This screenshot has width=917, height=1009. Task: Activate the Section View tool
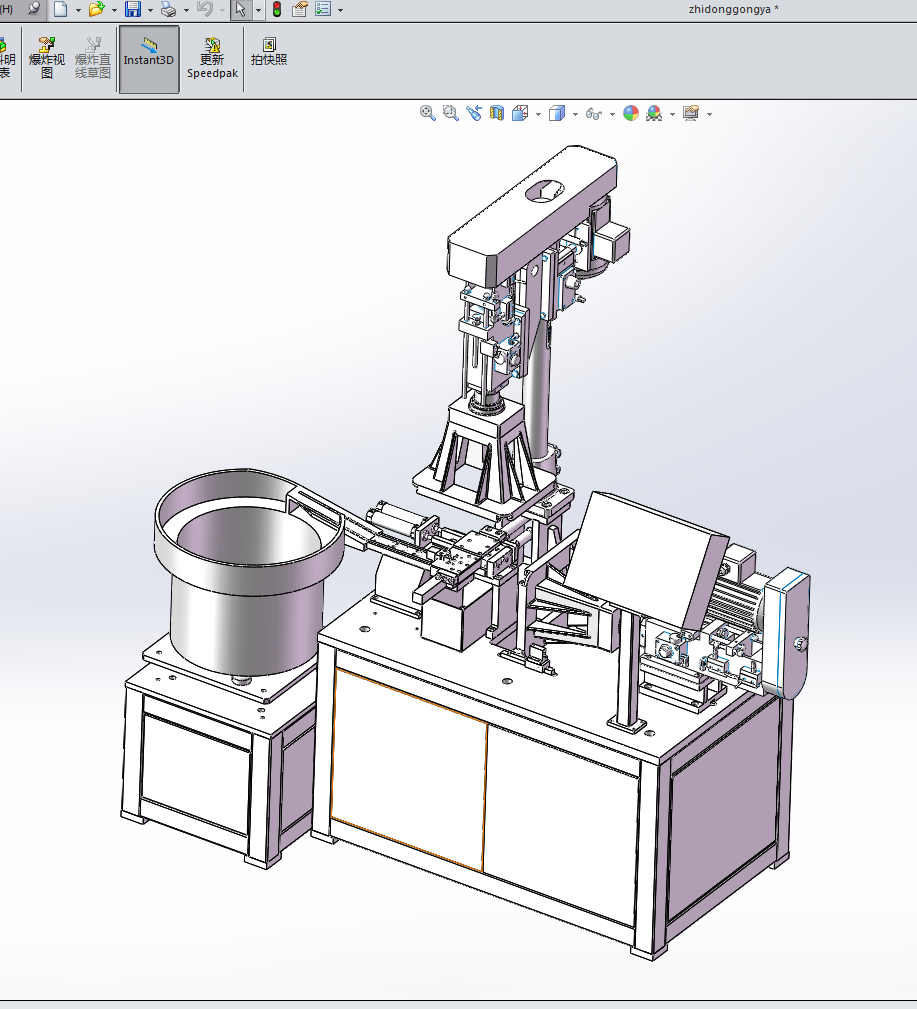(x=497, y=114)
